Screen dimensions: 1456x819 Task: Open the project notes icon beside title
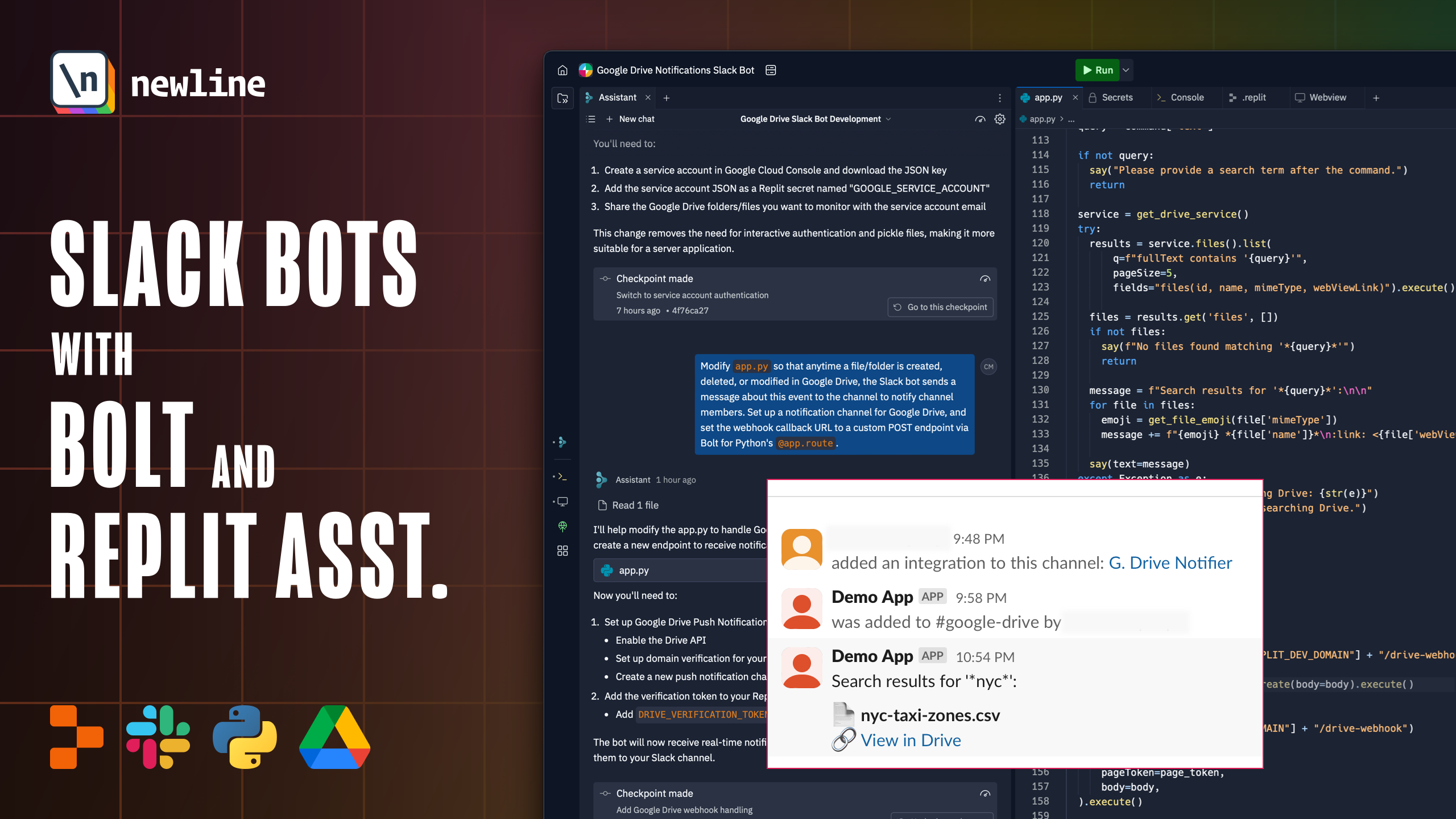[x=771, y=70]
